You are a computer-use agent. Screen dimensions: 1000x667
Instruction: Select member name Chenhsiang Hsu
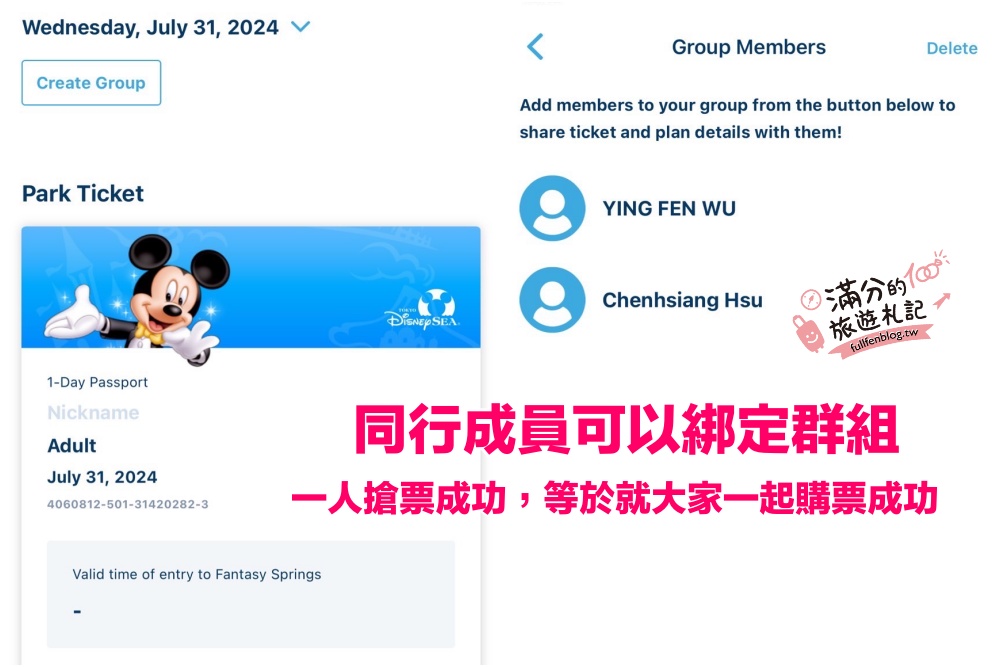pos(682,300)
